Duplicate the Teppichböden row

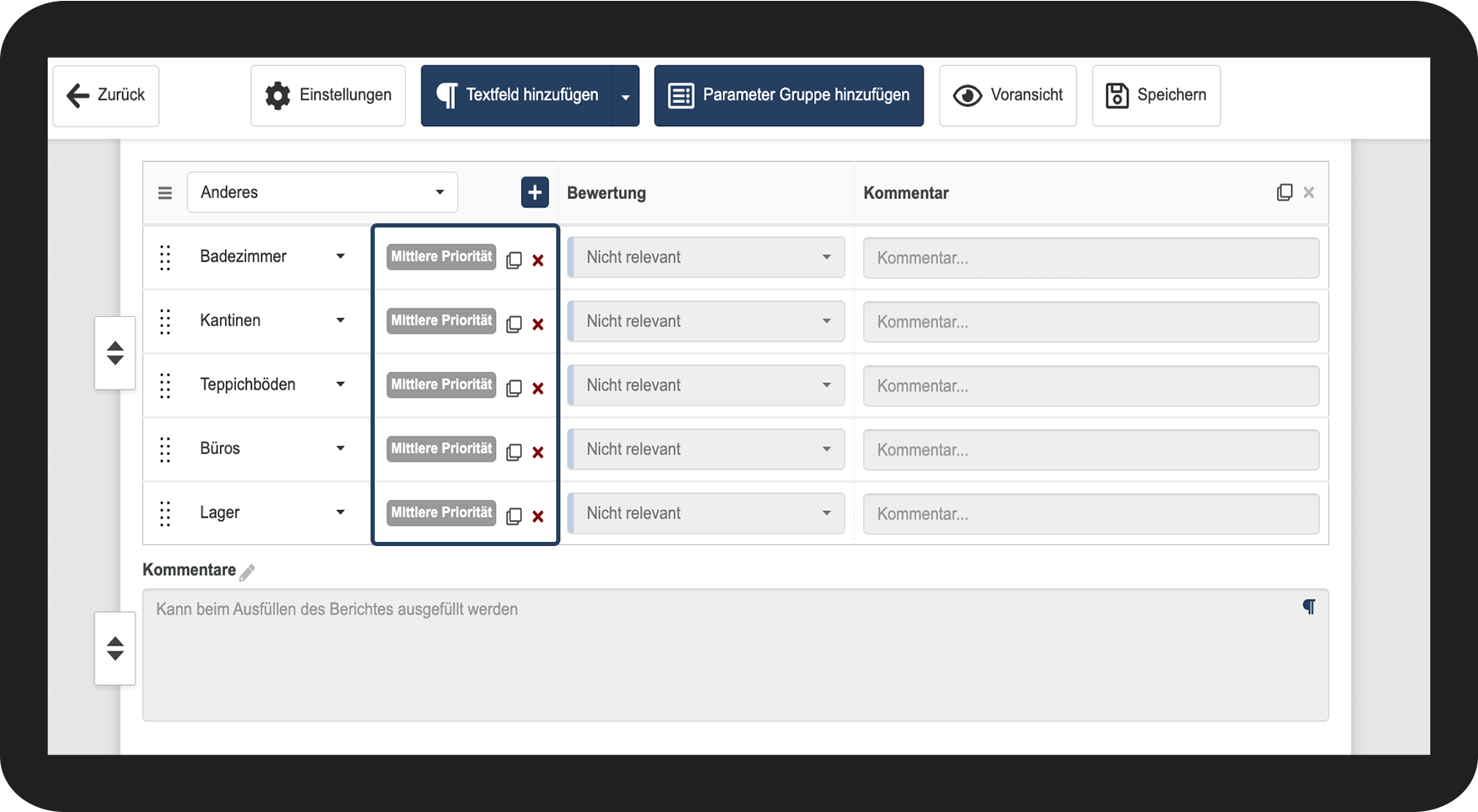[514, 388]
